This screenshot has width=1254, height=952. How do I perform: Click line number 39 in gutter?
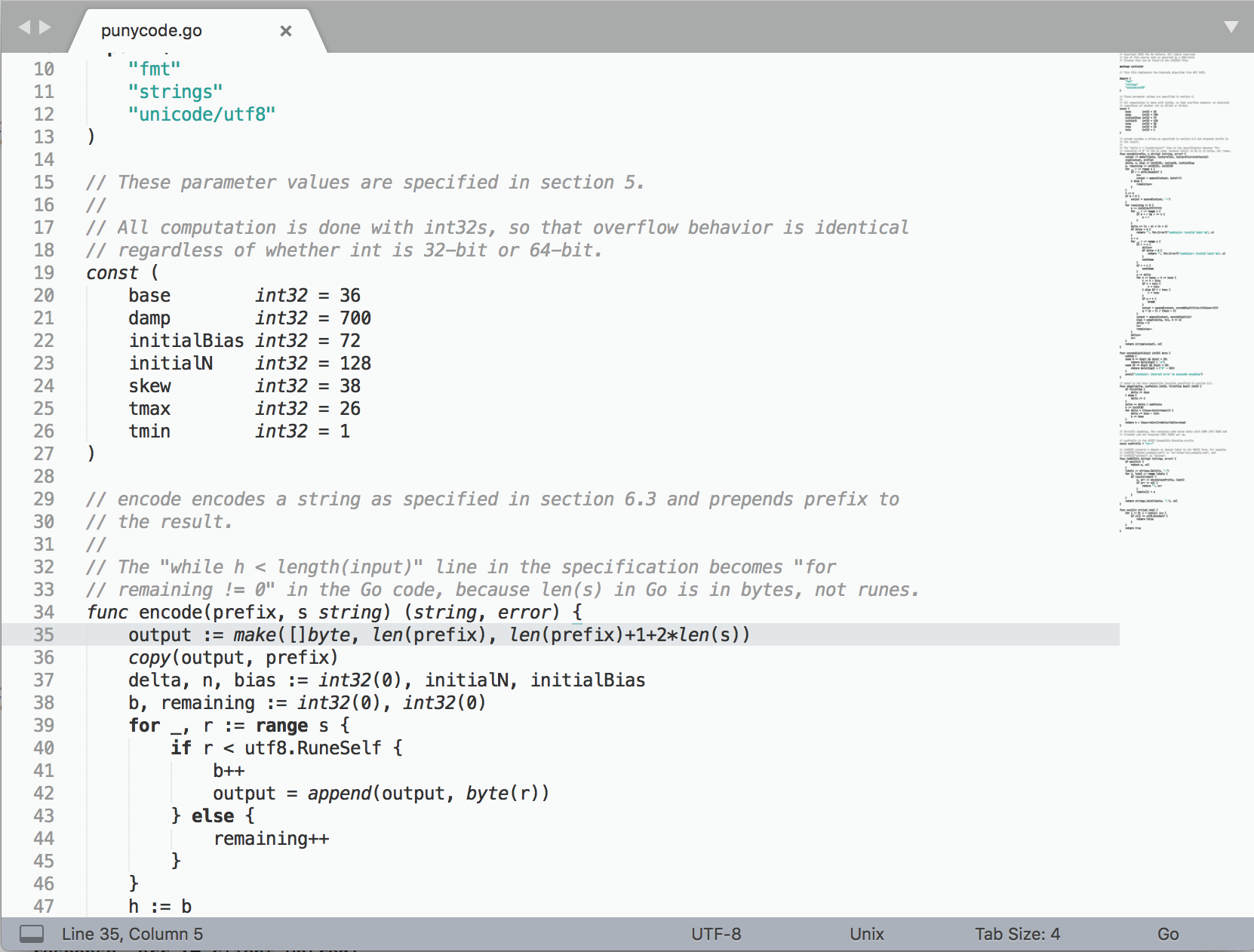44,726
